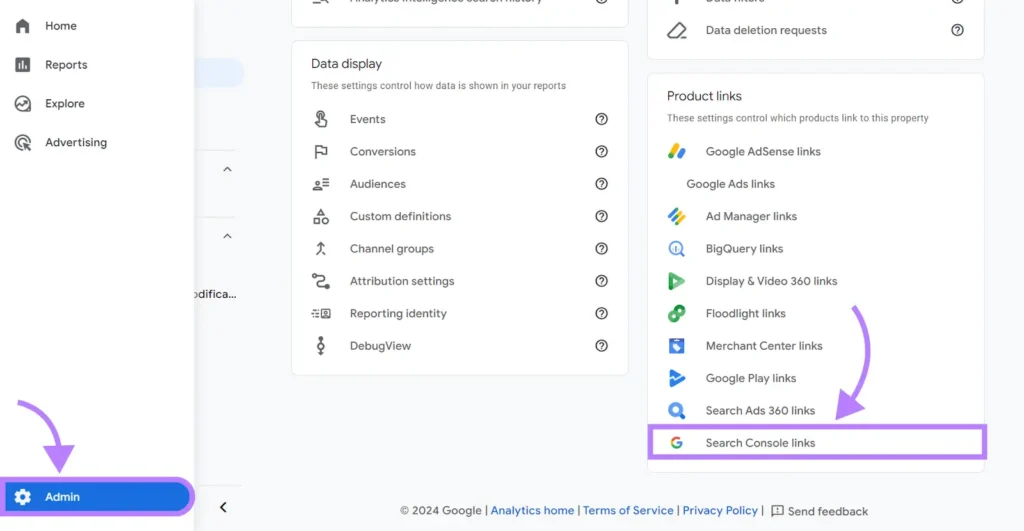Image resolution: width=1024 pixels, height=531 pixels.
Task: Click the DebugView icon
Action: tap(321, 346)
